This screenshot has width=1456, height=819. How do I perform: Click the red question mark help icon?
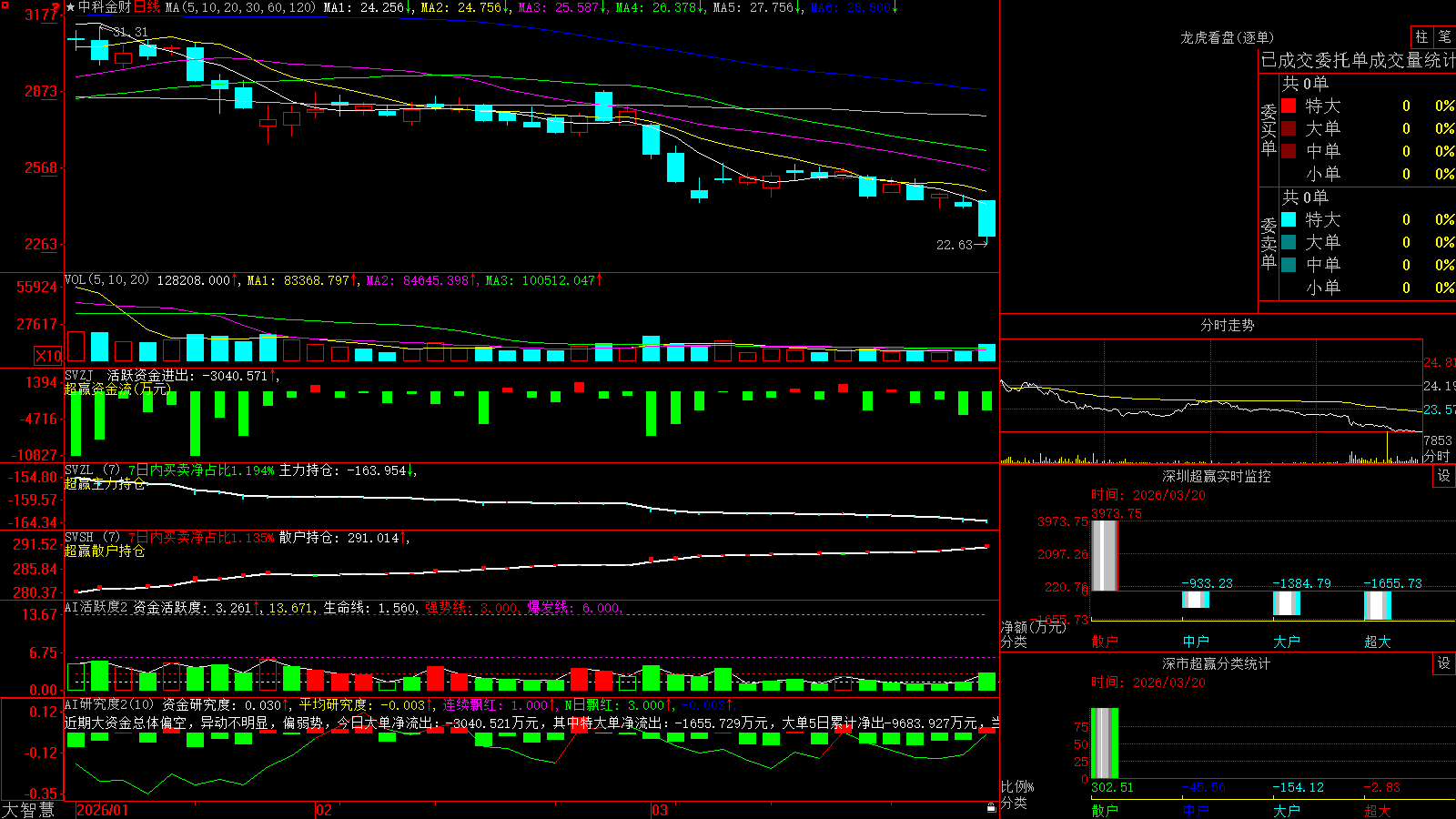pyautogui.click(x=56, y=7)
